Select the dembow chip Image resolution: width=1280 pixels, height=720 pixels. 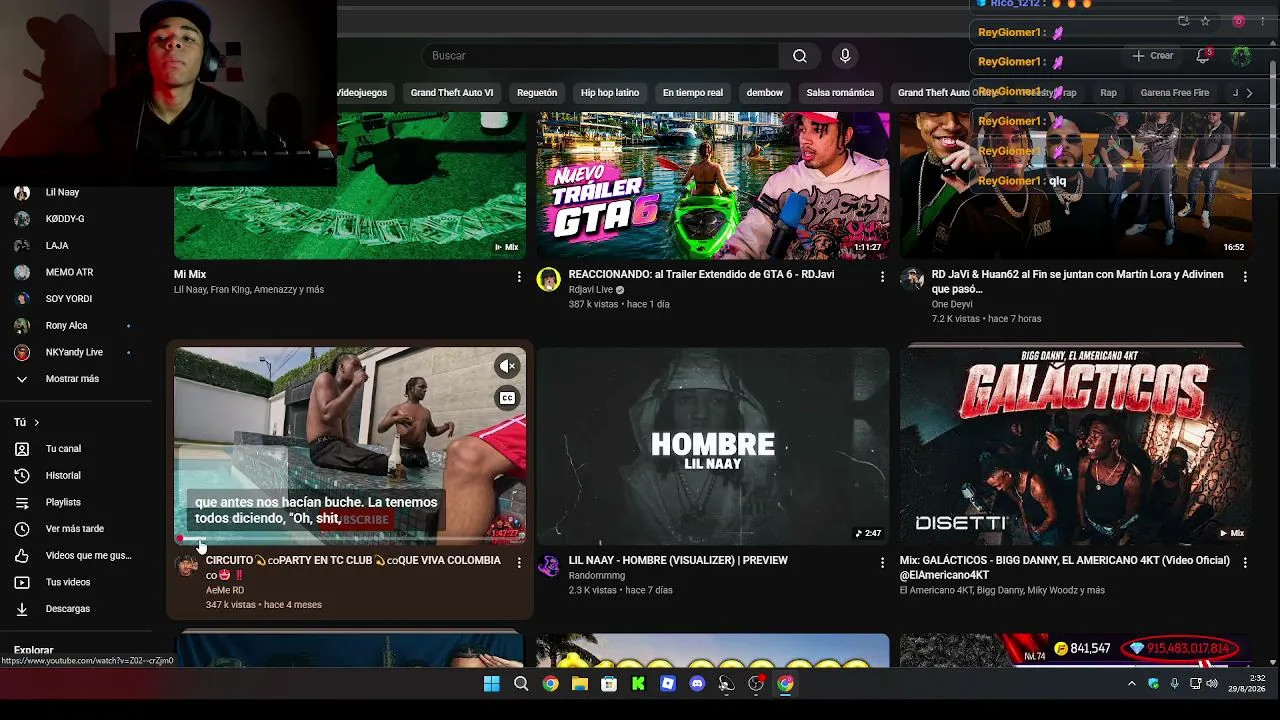pos(765,93)
